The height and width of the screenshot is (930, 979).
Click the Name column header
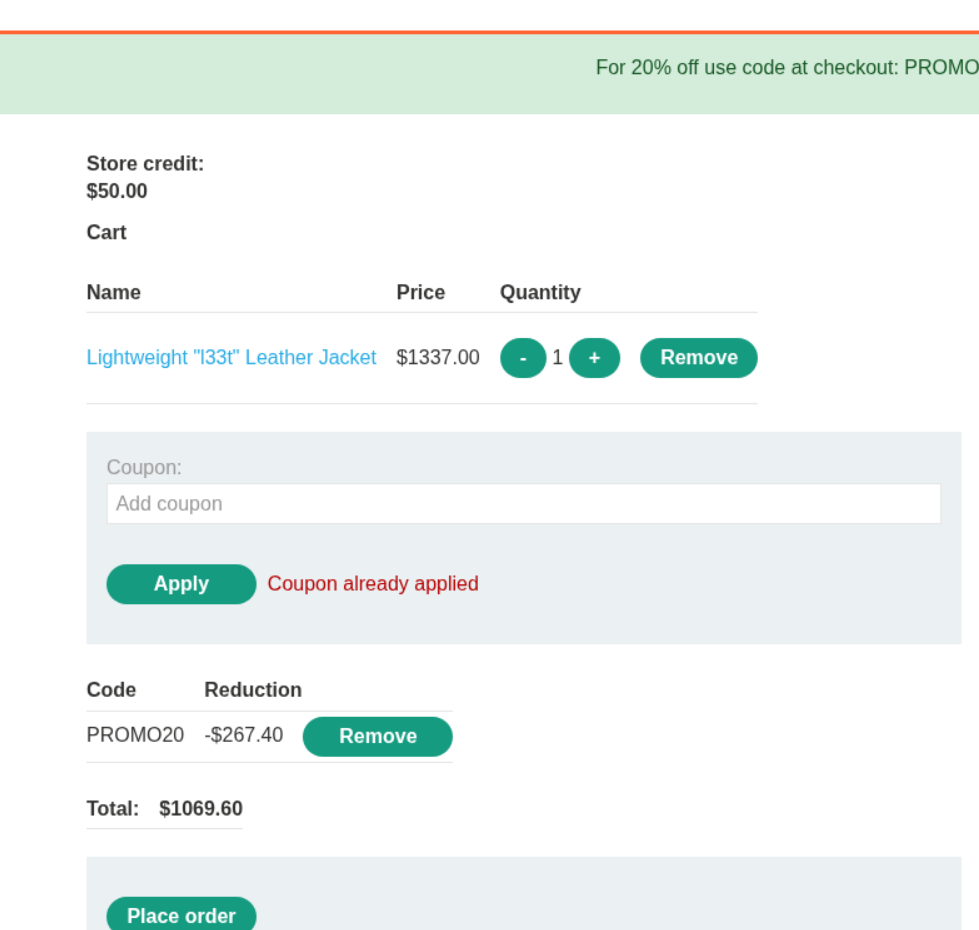coord(114,293)
